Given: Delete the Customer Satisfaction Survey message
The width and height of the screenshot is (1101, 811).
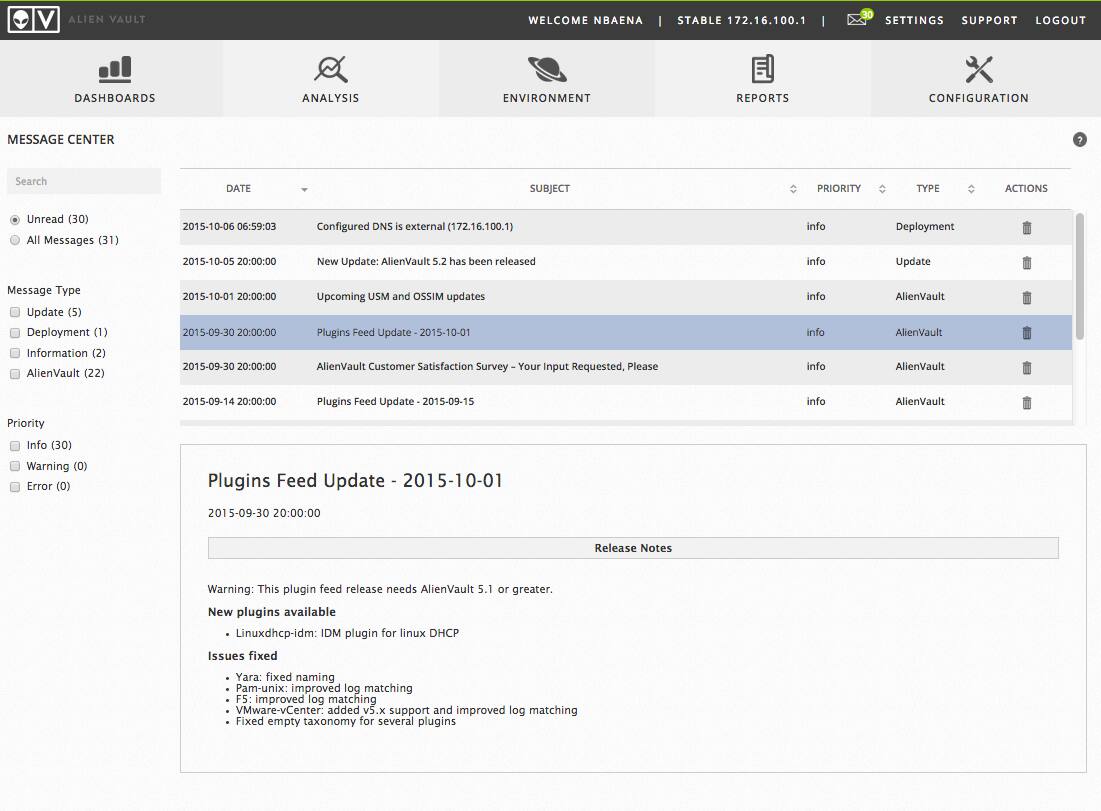Looking at the screenshot, I should coord(1027,367).
